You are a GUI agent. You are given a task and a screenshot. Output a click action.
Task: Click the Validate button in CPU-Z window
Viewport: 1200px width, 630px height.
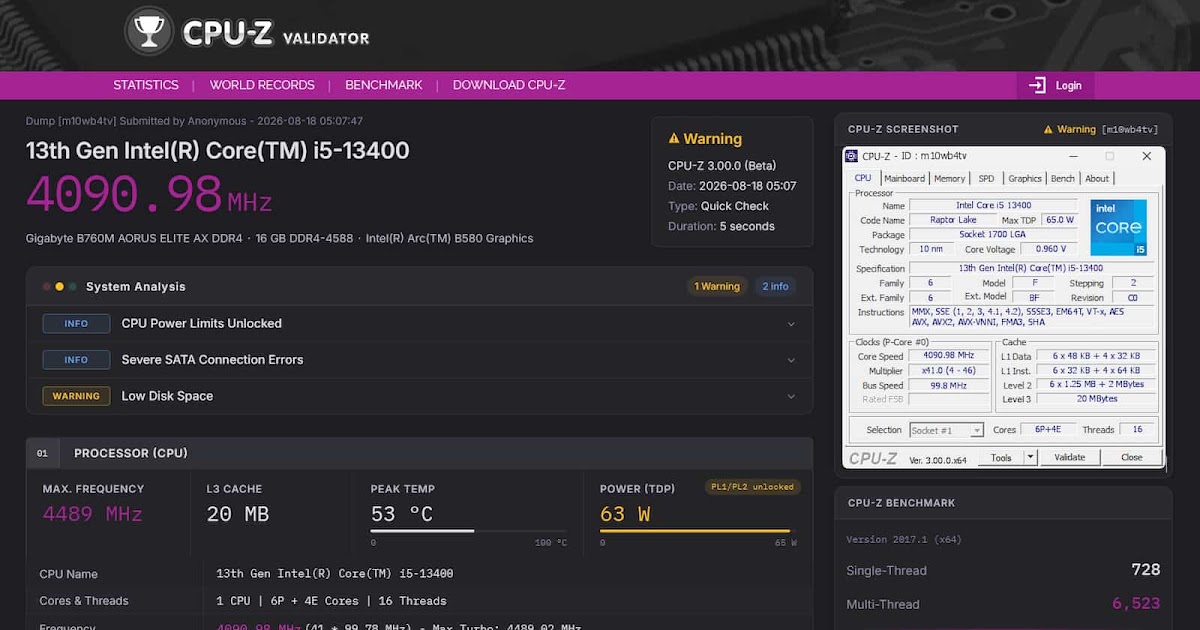1070,457
